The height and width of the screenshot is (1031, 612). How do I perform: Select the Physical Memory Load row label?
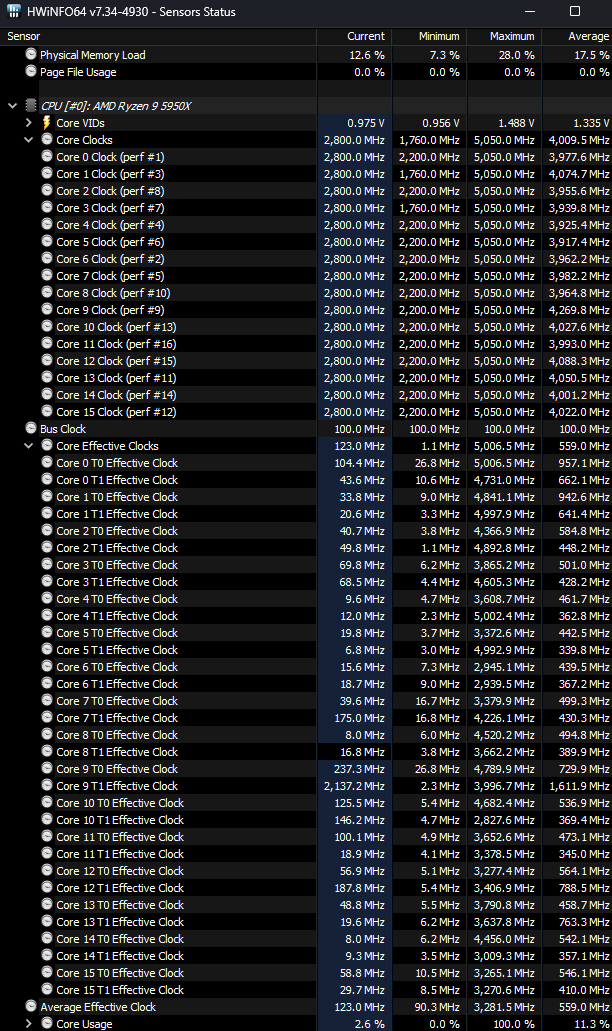93,55
